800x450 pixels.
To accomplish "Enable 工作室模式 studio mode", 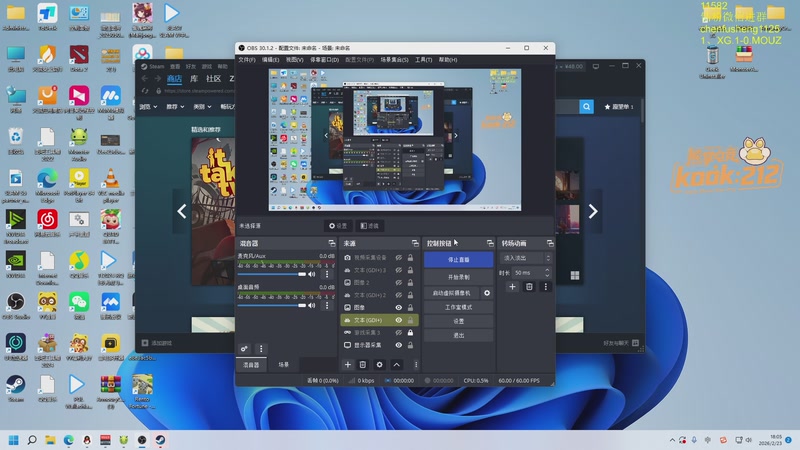I will point(459,307).
